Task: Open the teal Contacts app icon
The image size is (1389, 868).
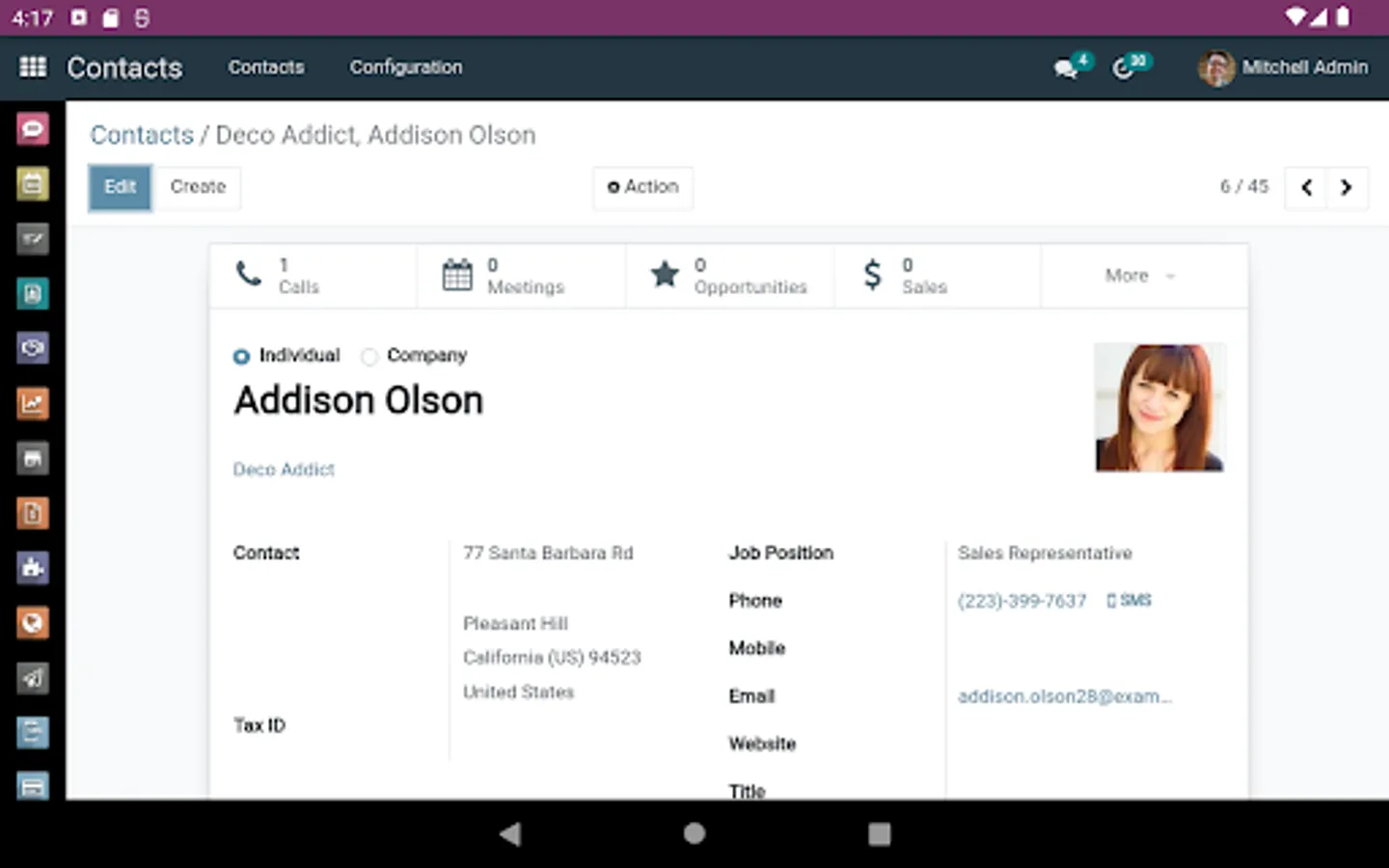Action: coord(33,293)
